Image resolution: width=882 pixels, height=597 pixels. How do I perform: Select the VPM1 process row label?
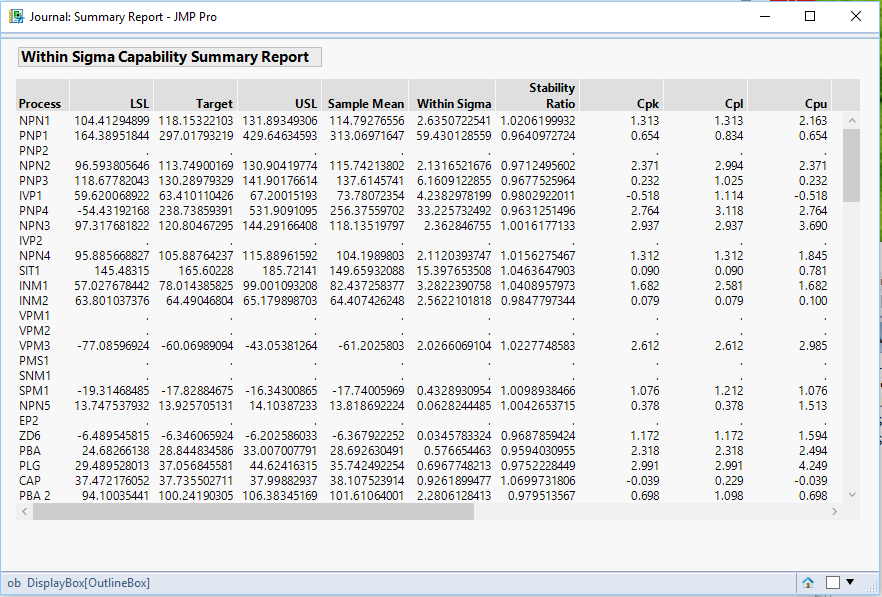34,316
